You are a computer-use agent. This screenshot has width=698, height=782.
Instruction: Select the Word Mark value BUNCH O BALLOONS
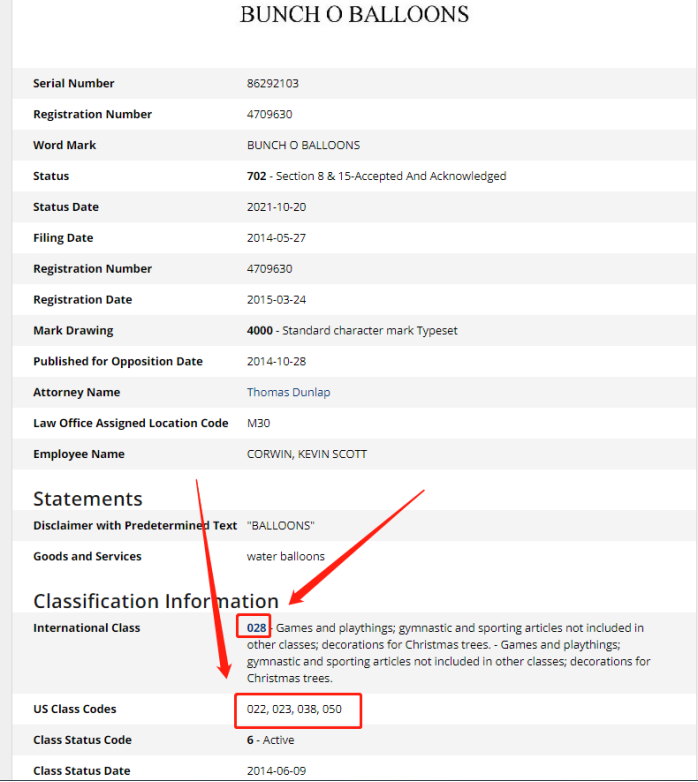pyautogui.click(x=303, y=145)
